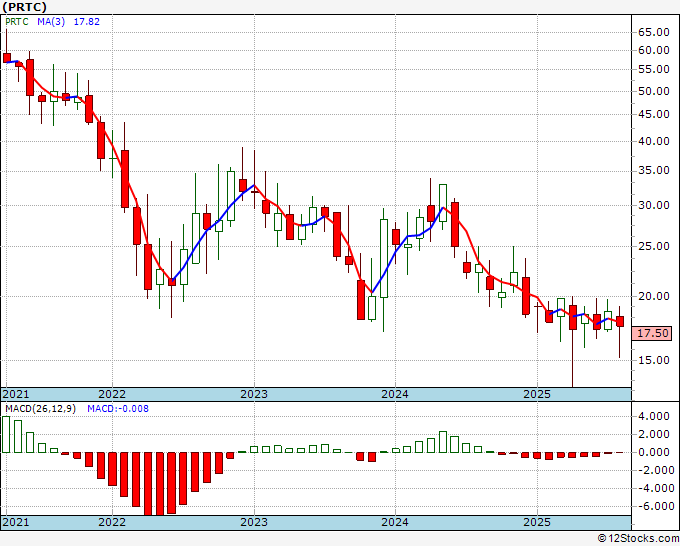Viewport: 680px width, 546px height.
Task: Click 2025 on the MACD timeline
Action: point(537,522)
